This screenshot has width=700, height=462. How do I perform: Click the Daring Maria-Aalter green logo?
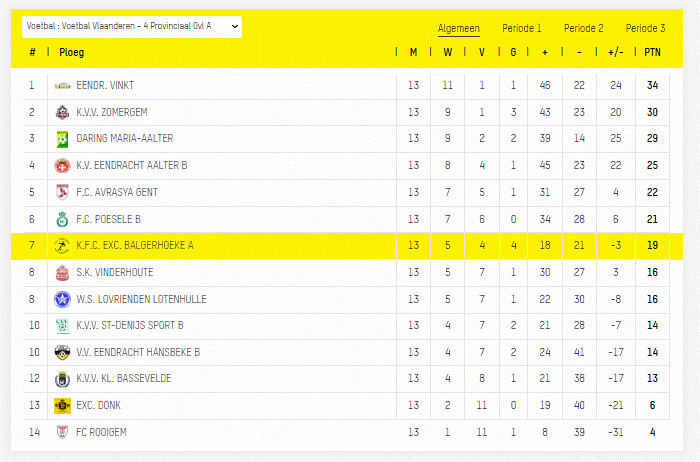click(x=62, y=139)
